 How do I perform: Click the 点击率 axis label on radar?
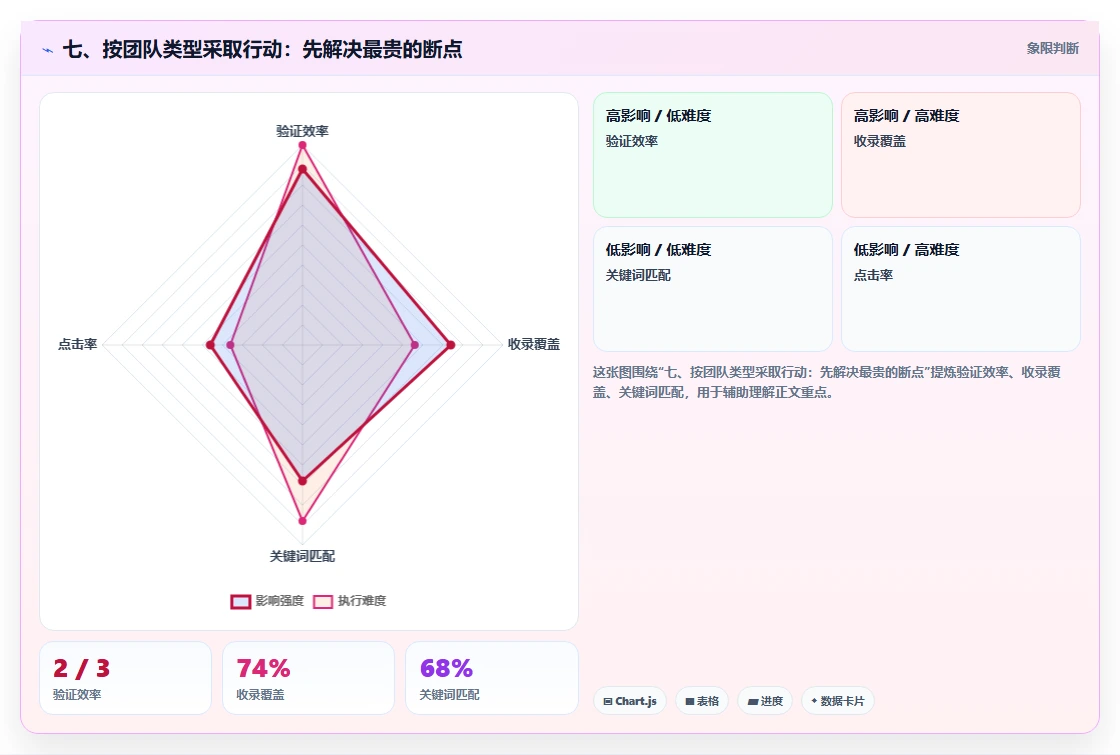click(77, 344)
